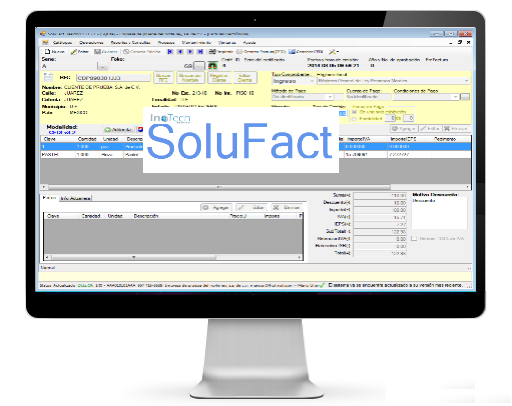
Task: Open the Catálogos menu
Action: [x=62, y=43]
